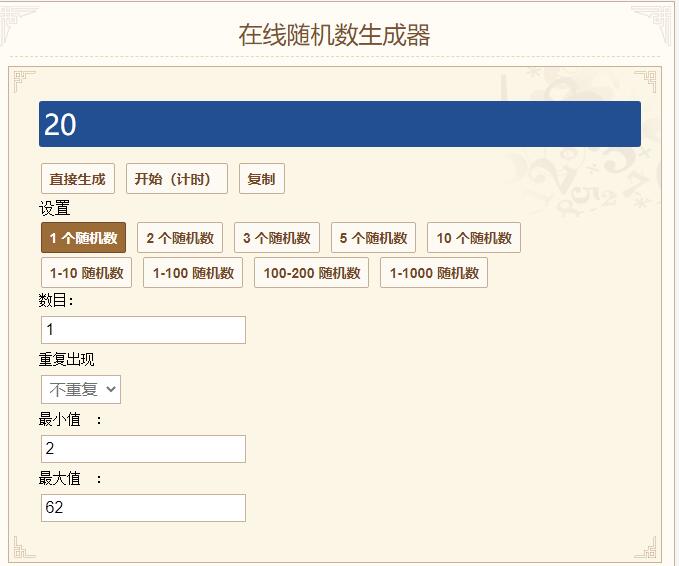Apply the 1-1000 随机数 range
This screenshot has height=566, width=679.
pos(434,273)
